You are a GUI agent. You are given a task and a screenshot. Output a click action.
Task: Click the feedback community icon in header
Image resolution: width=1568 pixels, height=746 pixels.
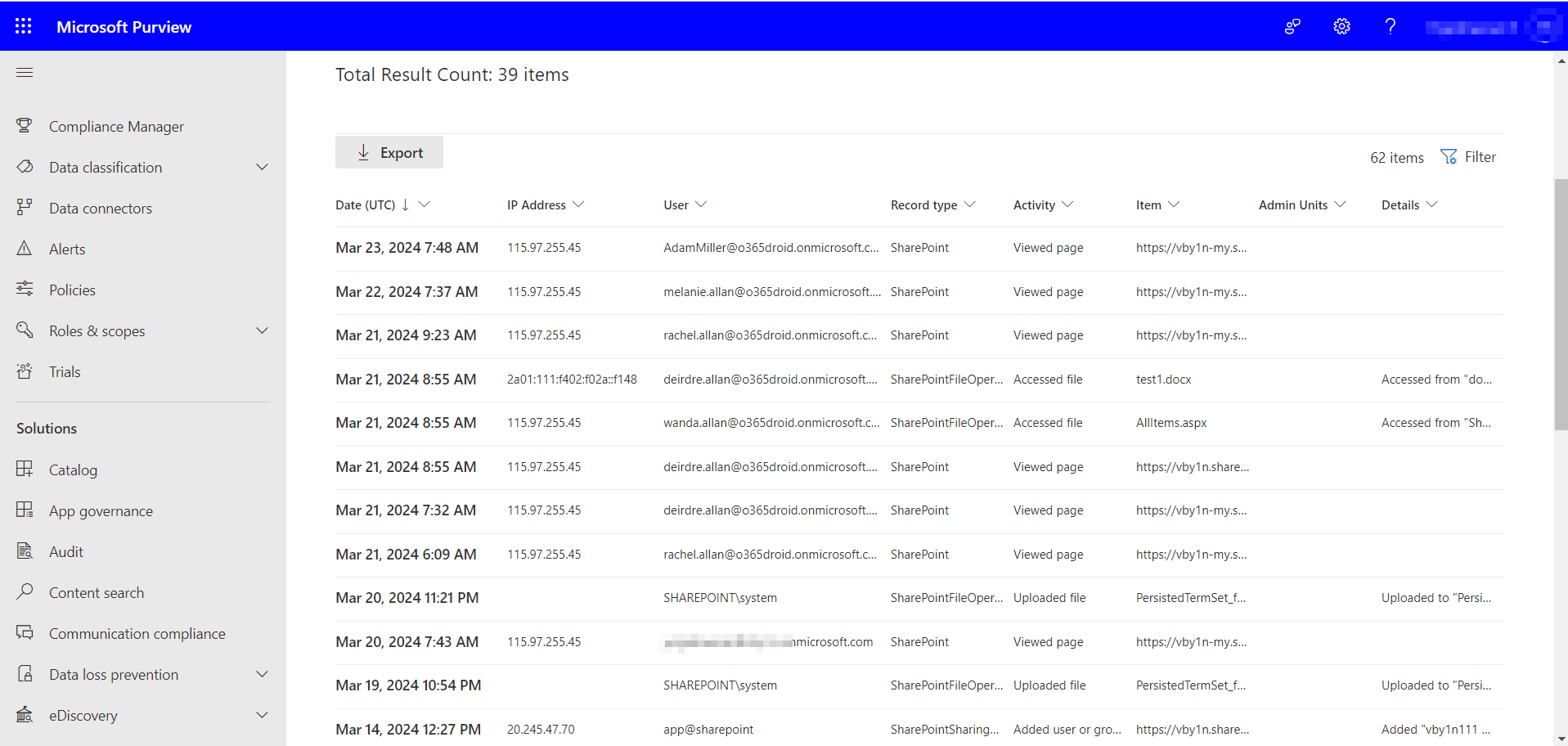[x=1292, y=26]
